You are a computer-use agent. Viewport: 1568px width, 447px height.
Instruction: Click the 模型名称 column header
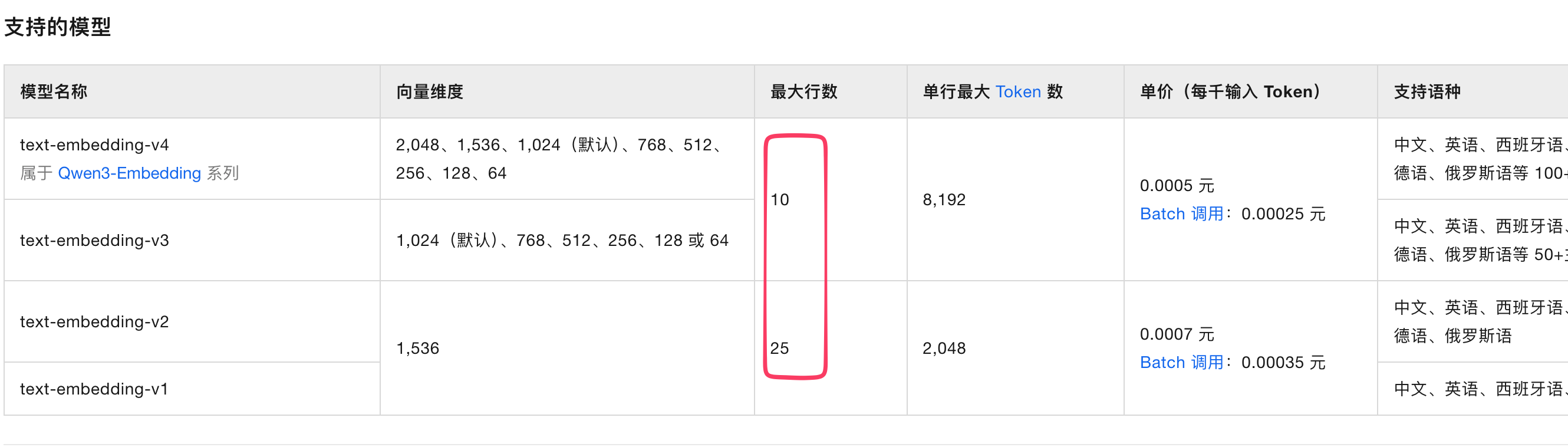tap(54, 92)
